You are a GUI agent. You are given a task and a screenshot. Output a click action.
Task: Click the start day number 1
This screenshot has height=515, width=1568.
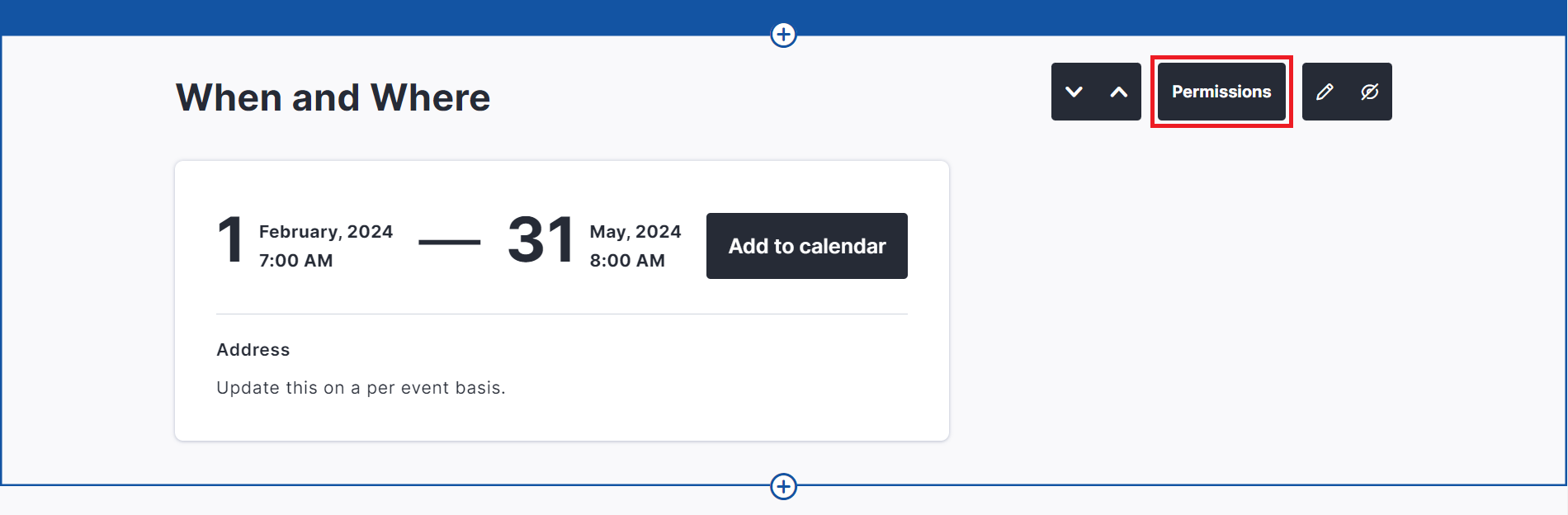point(230,241)
